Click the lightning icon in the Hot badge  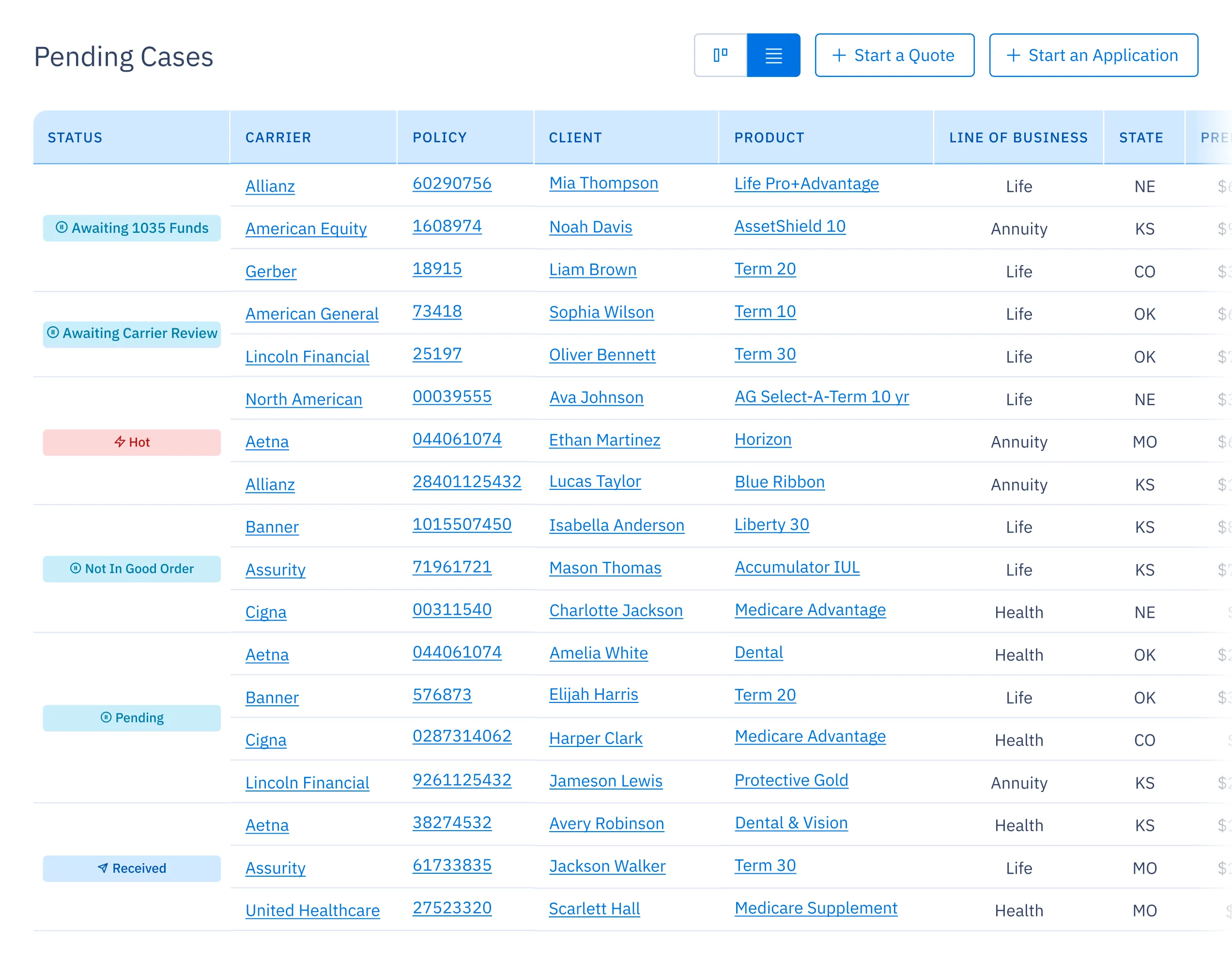point(120,441)
